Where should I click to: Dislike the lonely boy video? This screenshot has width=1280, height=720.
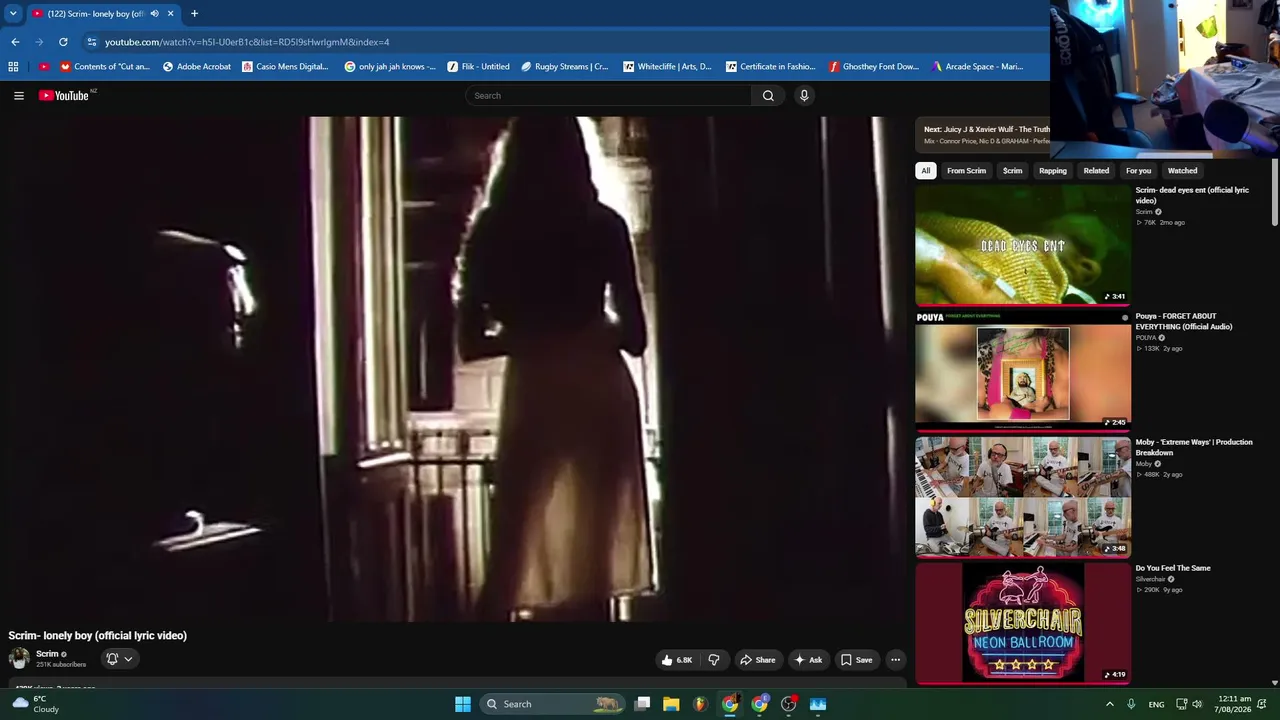(x=714, y=660)
